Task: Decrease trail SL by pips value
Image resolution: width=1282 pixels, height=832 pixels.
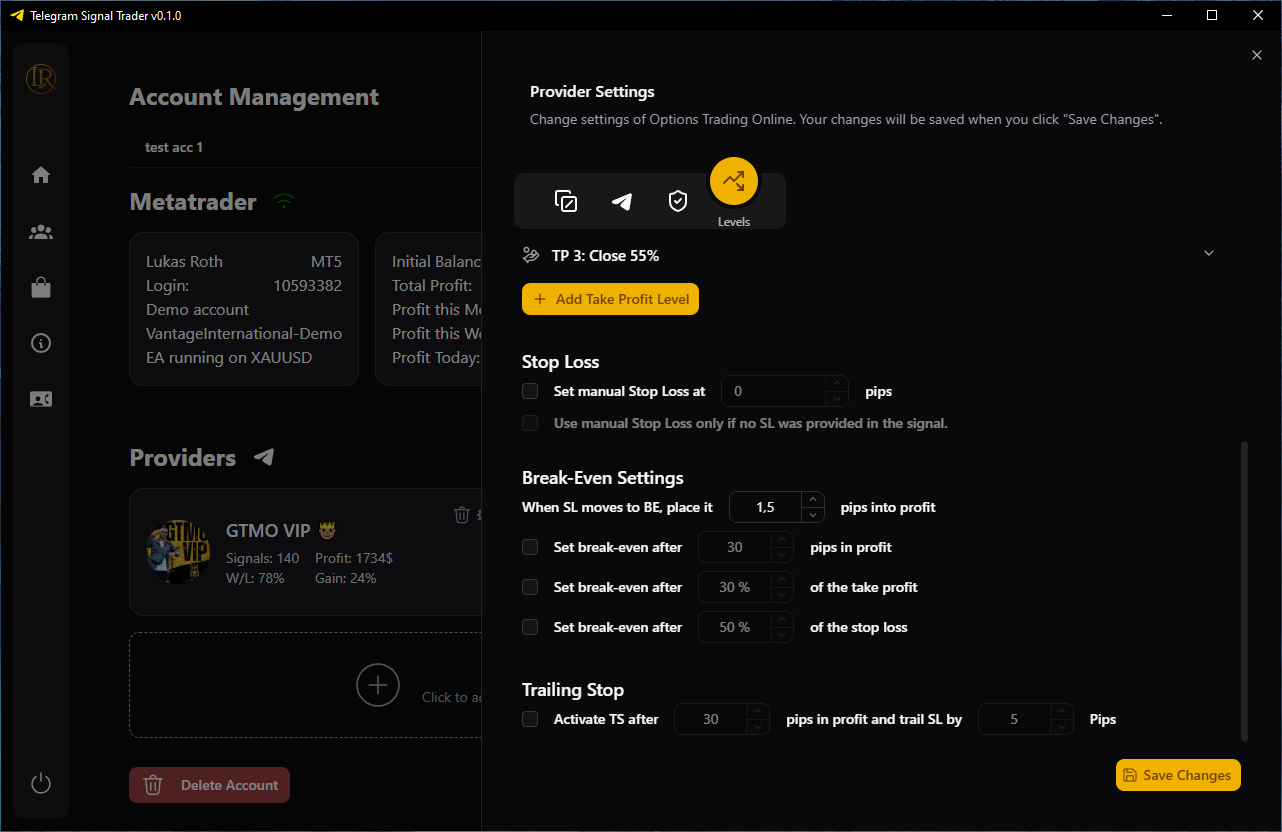Action: [1062, 727]
